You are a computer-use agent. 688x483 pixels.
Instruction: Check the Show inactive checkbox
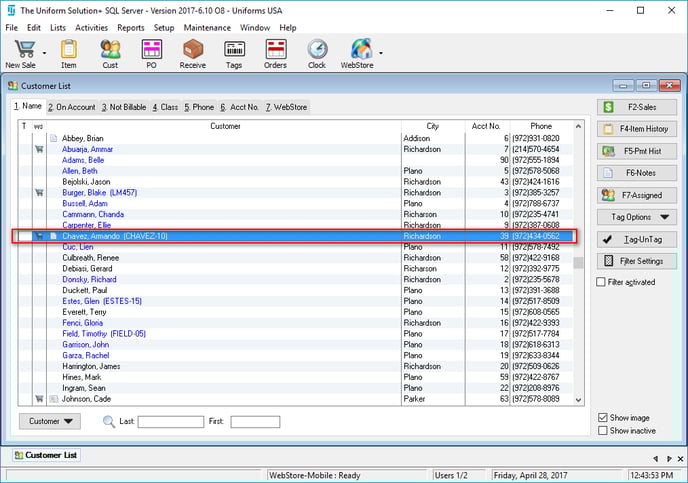[x=601, y=431]
